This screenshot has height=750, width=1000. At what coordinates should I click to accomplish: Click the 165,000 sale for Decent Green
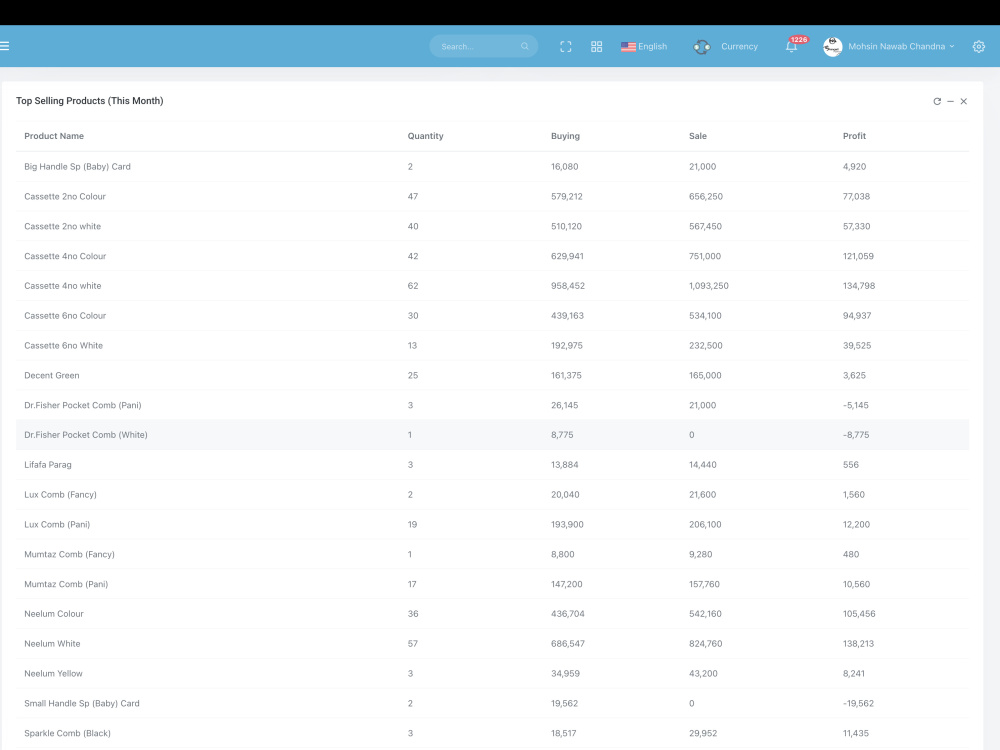(705, 375)
